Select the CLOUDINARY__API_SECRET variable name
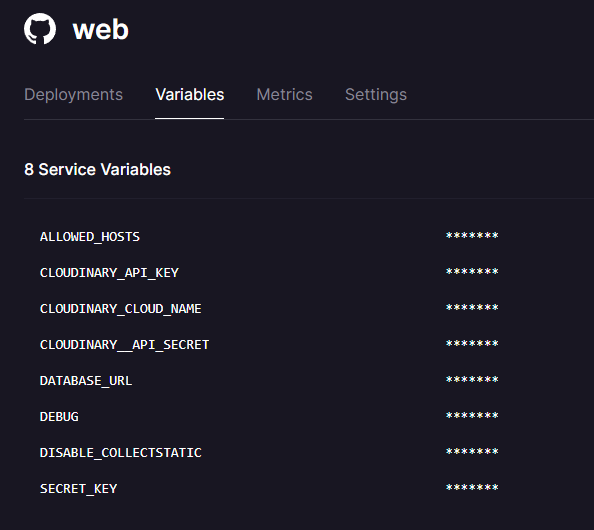The width and height of the screenshot is (594, 530). pyautogui.click(x=124, y=345)
